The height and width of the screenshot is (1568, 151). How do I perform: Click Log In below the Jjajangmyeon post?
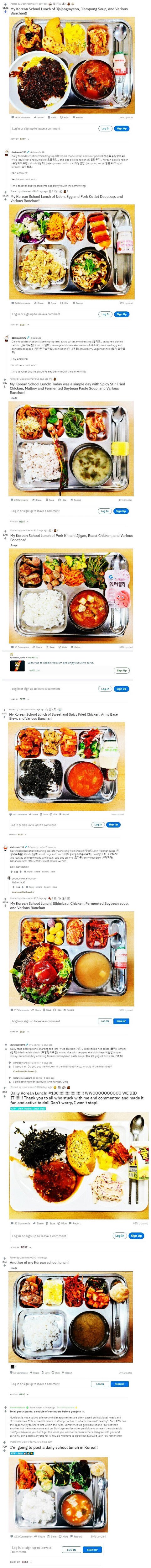[105, 129]
